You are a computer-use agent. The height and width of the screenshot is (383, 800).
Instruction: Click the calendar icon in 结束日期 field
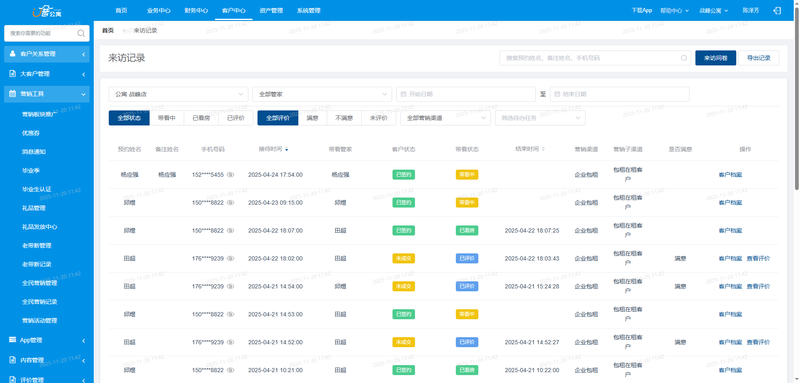point(557,94)
